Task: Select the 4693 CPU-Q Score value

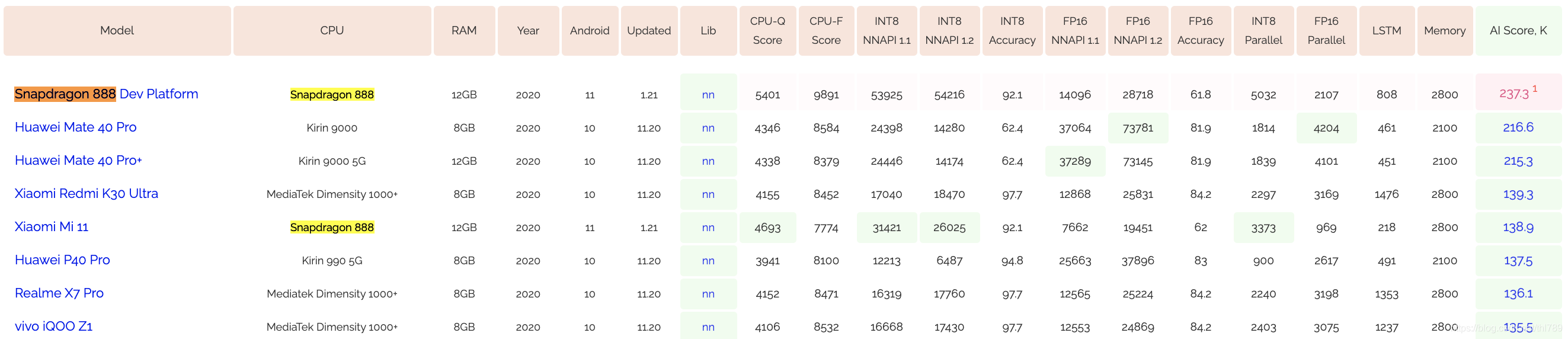Action: (x=767, y=227)
